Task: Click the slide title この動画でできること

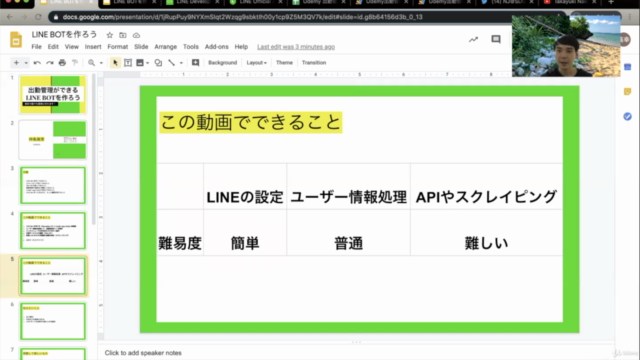Action: point(251,122)
